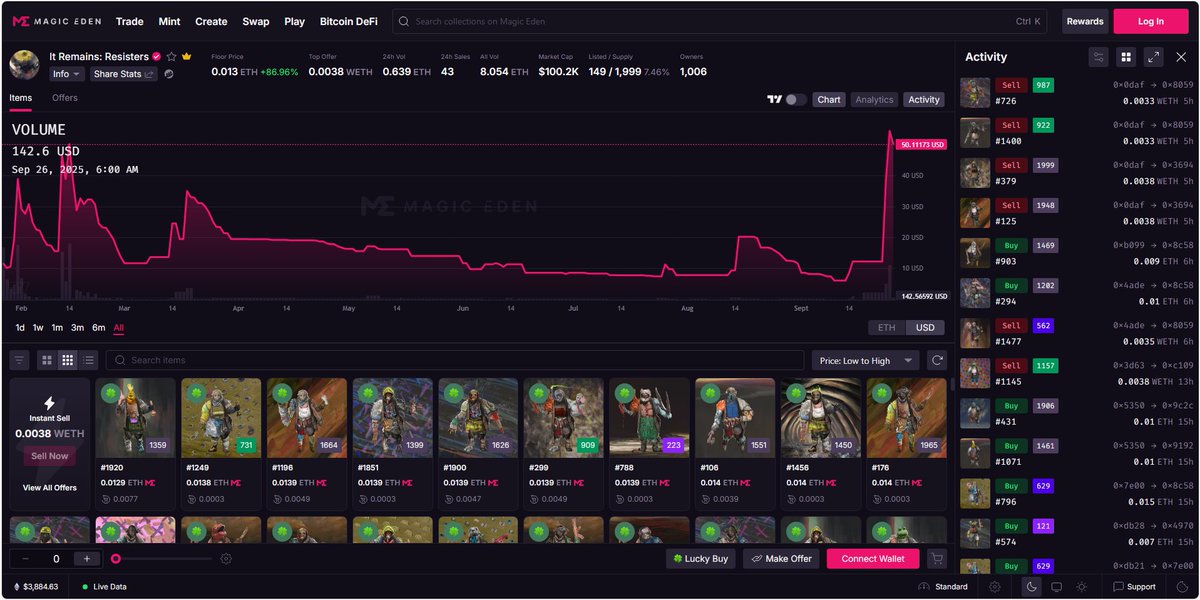Set chart range to 1m
This screenshot has width=1200, height=600.
click(57, 328)
